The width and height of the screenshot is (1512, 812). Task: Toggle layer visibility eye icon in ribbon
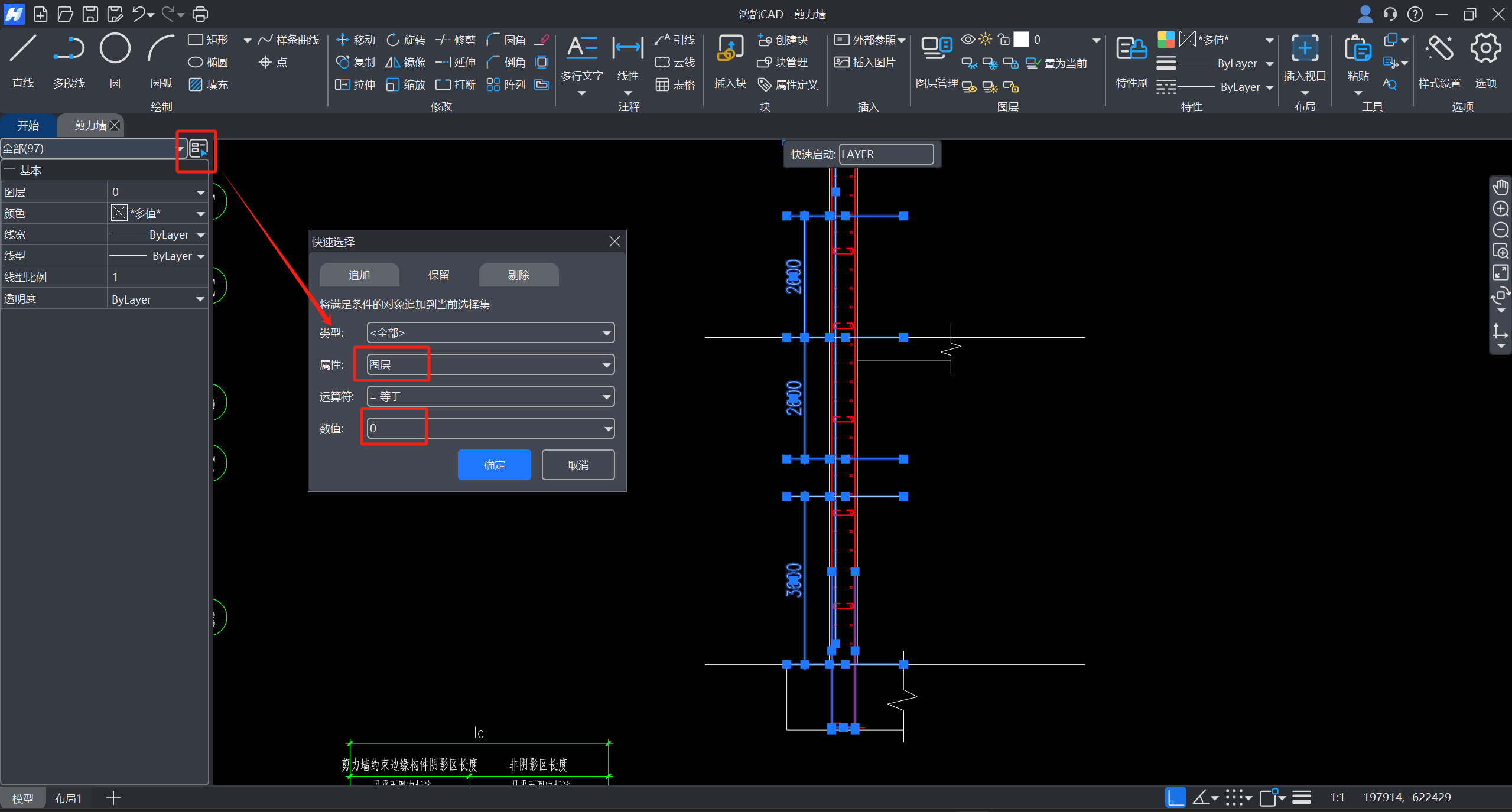[x=967, y=40]
